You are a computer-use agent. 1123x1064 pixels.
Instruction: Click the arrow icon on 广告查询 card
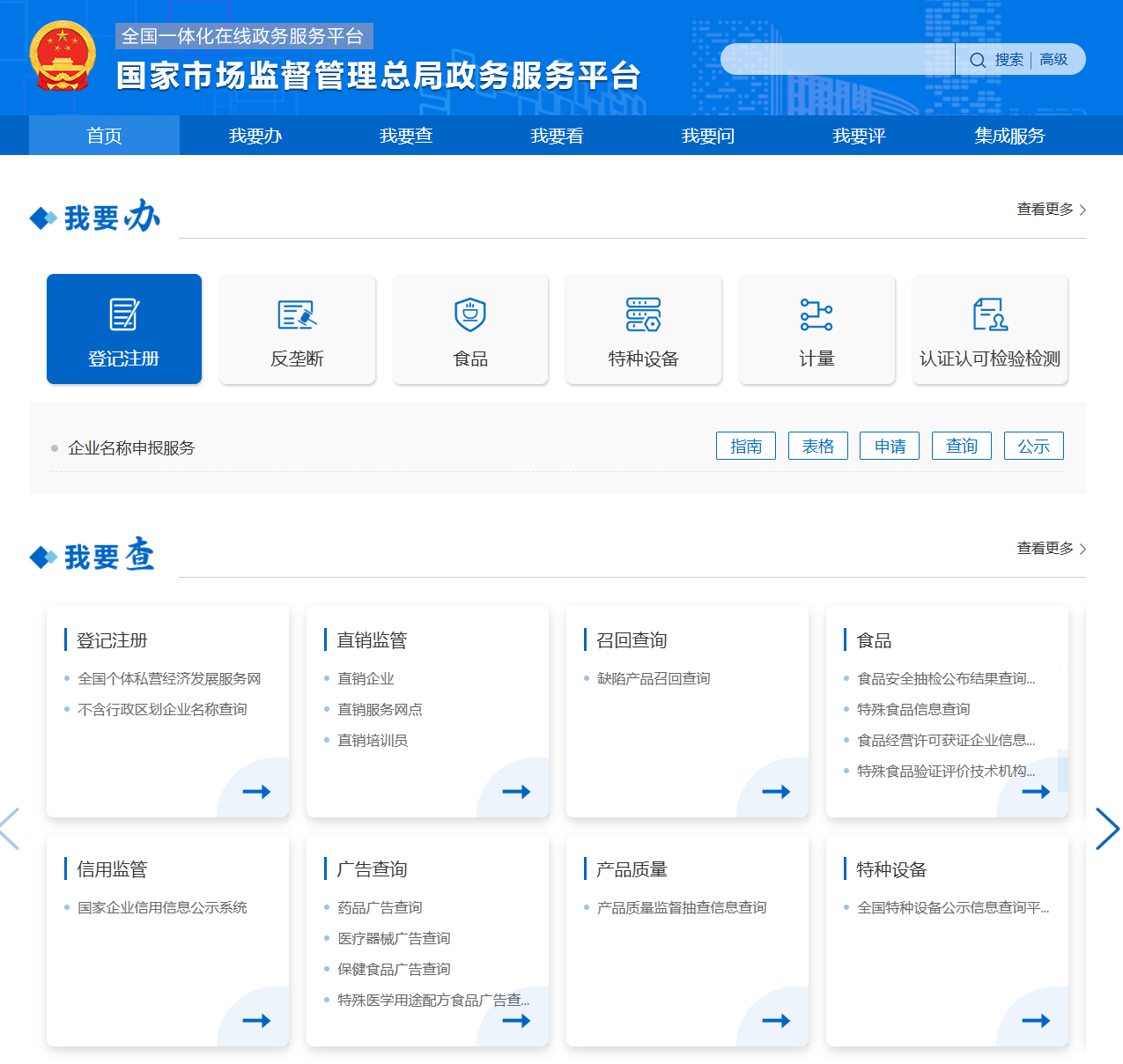516,1020
